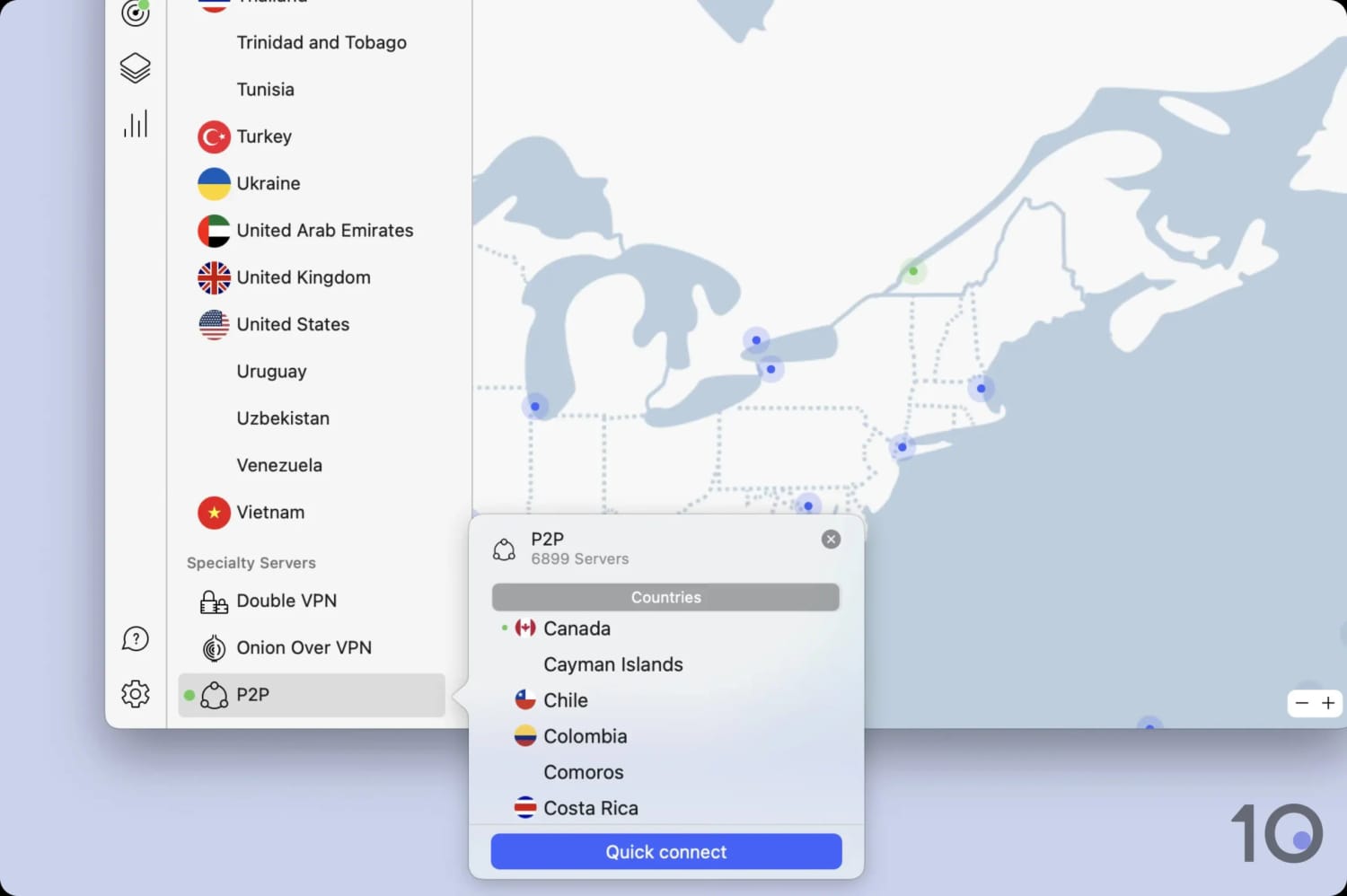Zoom out on the map
Viewport: 1347px width, 896px height.
[1302, 703]
